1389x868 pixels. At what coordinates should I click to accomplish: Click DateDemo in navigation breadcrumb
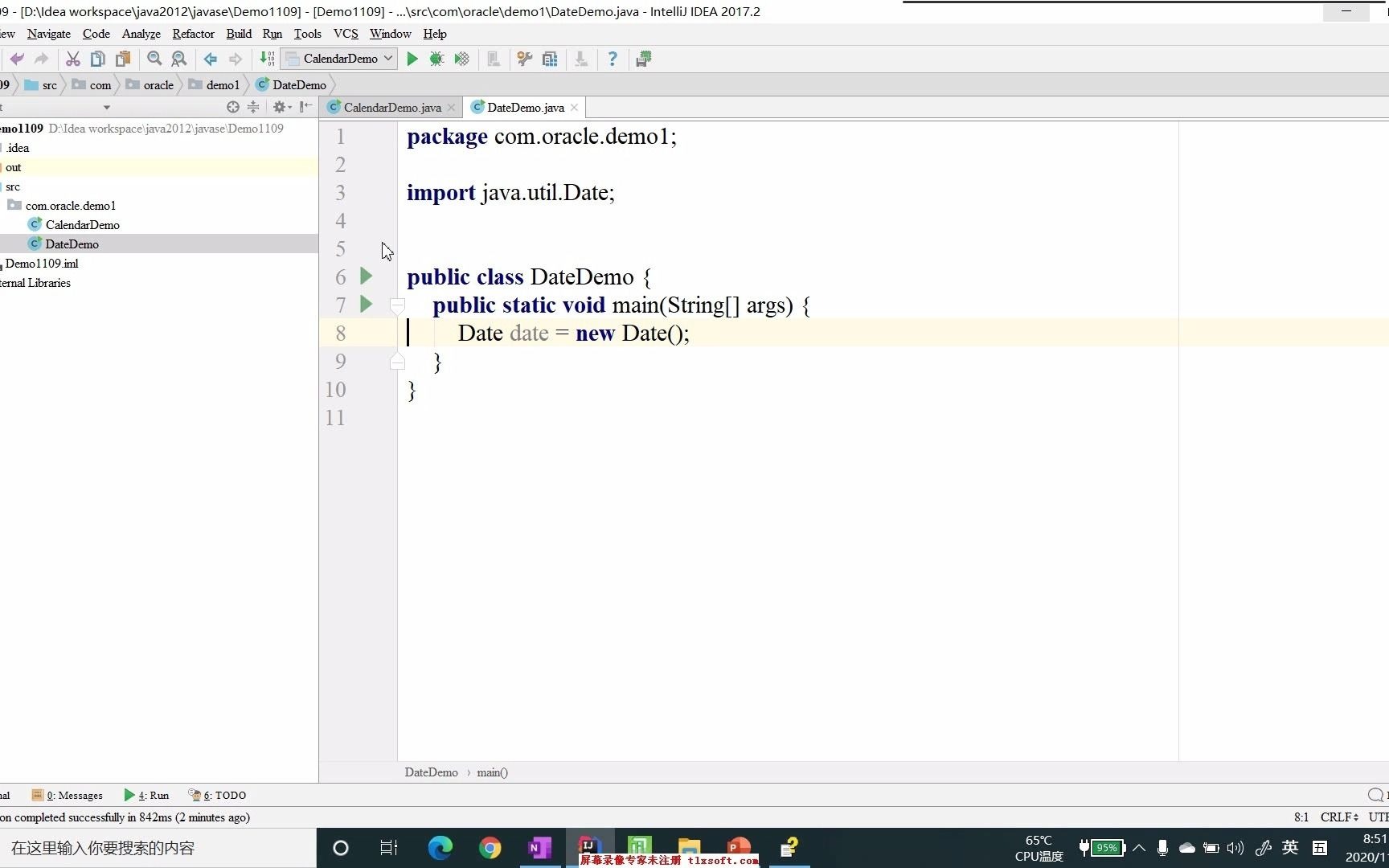(291, 85)
